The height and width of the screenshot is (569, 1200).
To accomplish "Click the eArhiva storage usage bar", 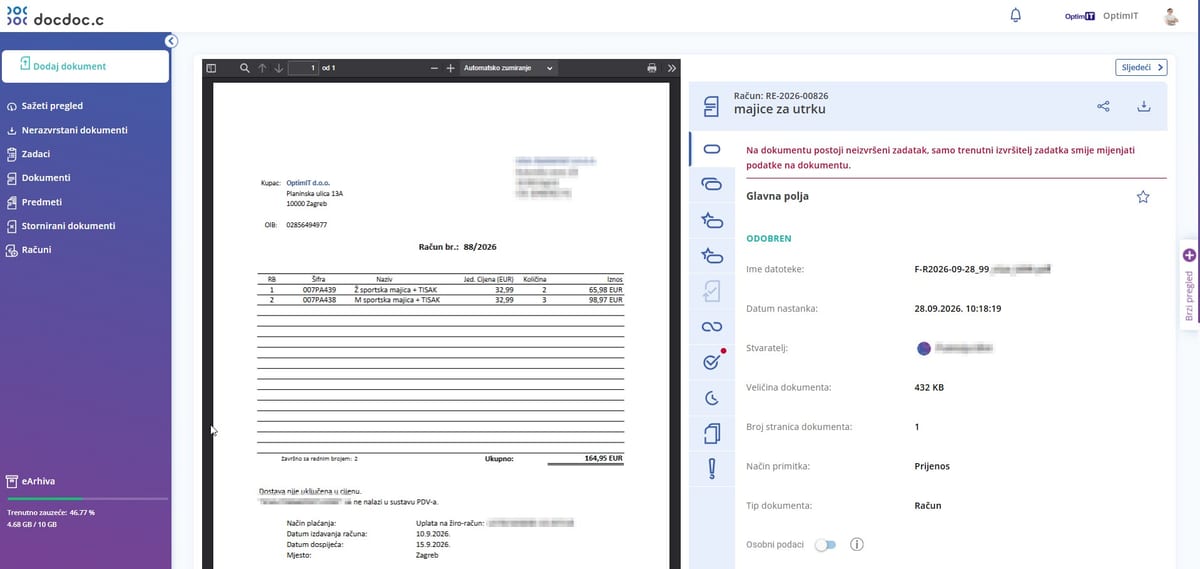I will [86, 499].
